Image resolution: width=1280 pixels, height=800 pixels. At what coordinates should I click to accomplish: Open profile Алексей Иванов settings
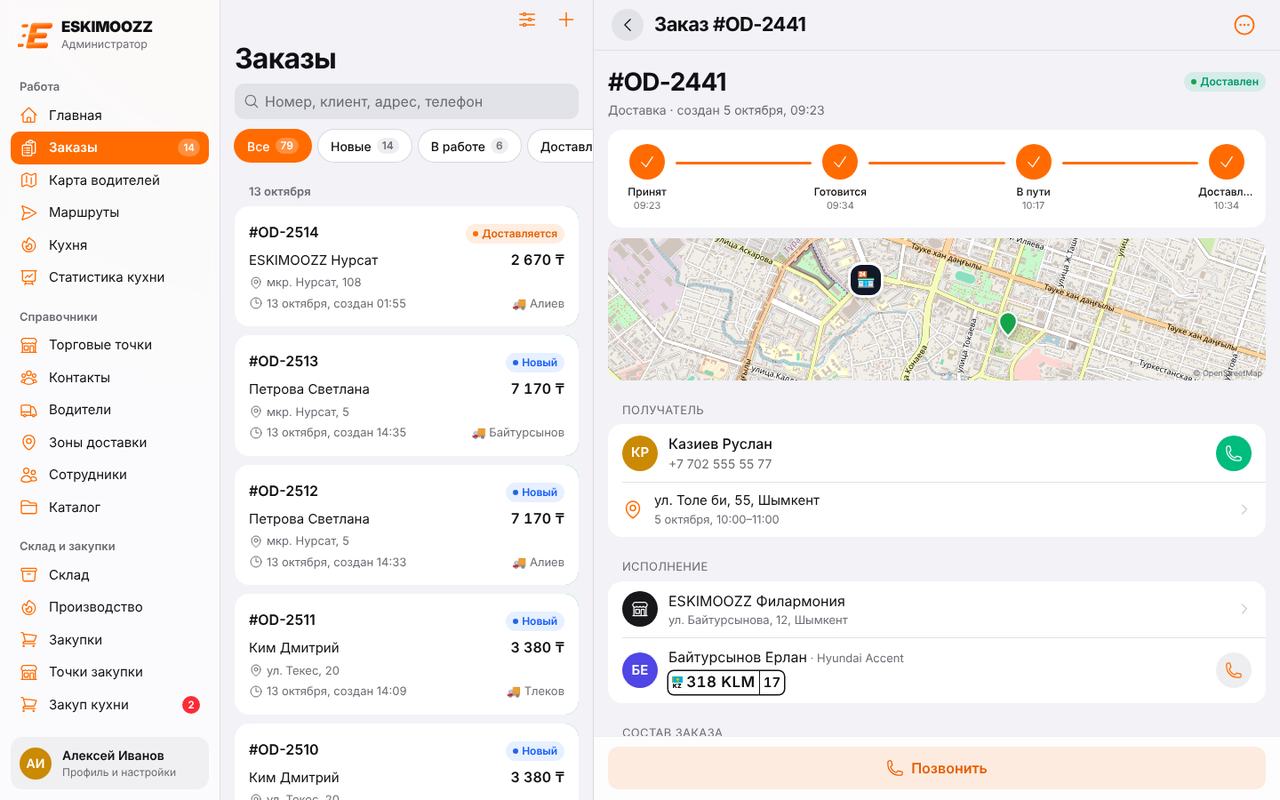pos(110,764)
